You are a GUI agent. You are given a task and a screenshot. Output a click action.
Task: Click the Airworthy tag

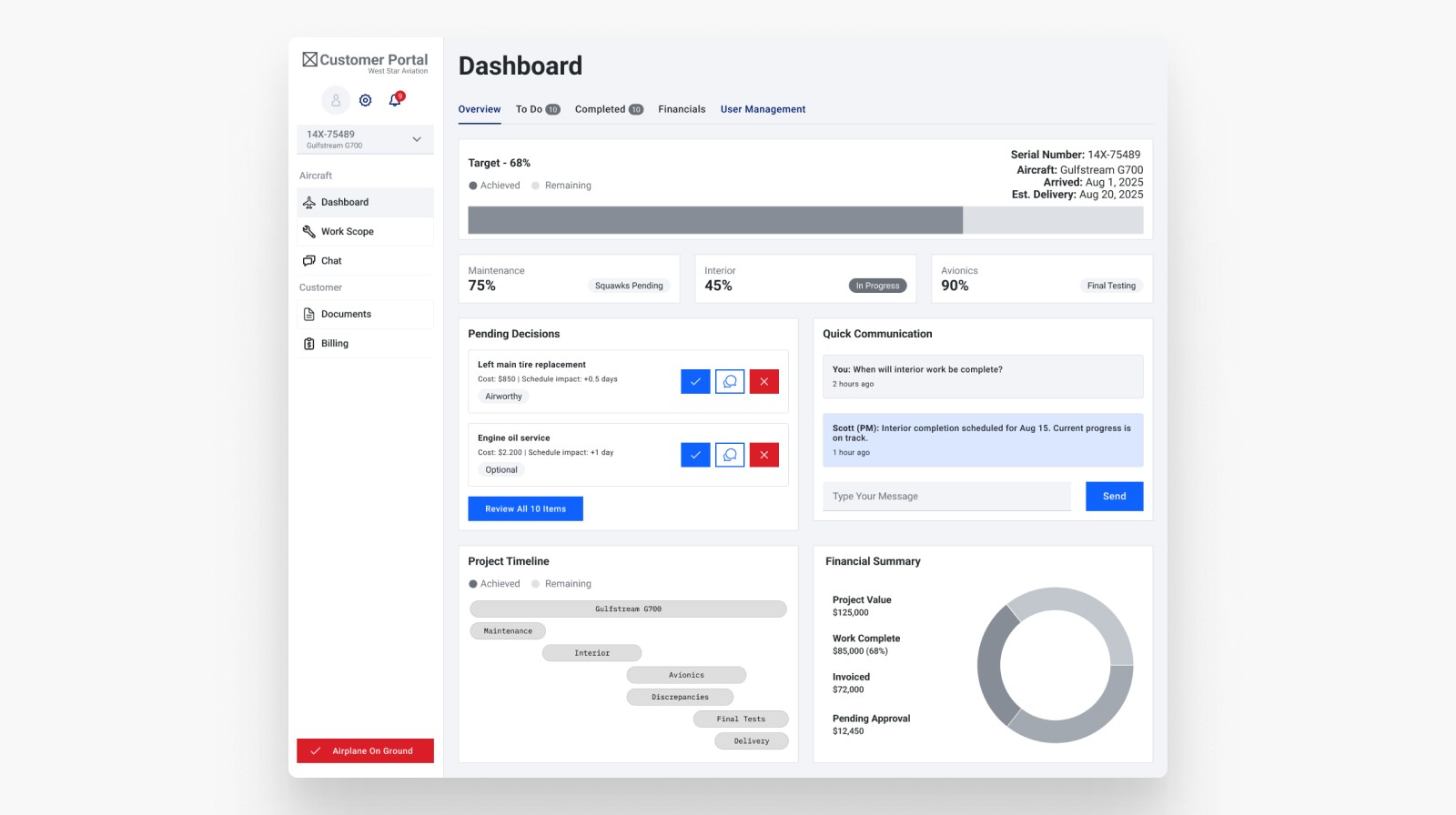503,397
